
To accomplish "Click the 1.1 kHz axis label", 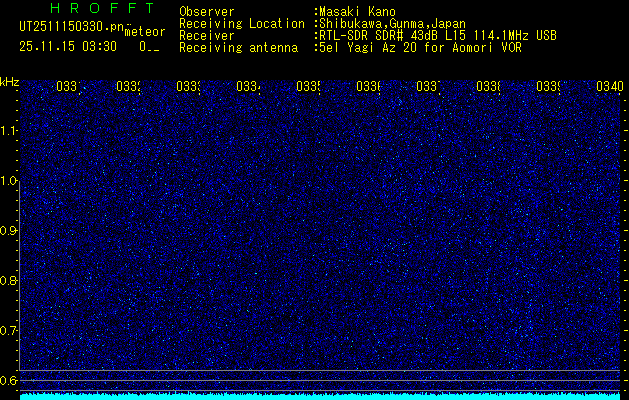I will point(9,130).
